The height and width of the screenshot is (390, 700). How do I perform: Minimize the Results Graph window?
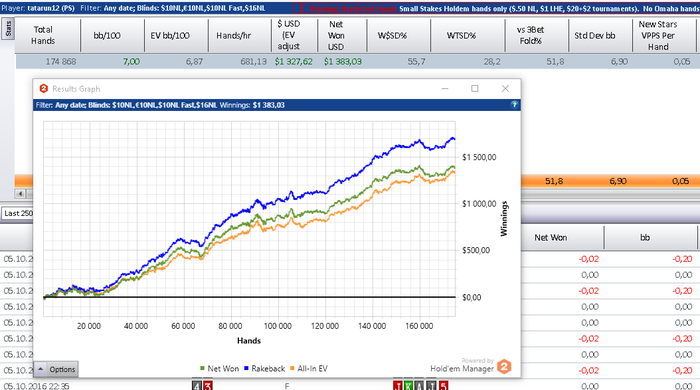click(x=445, y=88)
